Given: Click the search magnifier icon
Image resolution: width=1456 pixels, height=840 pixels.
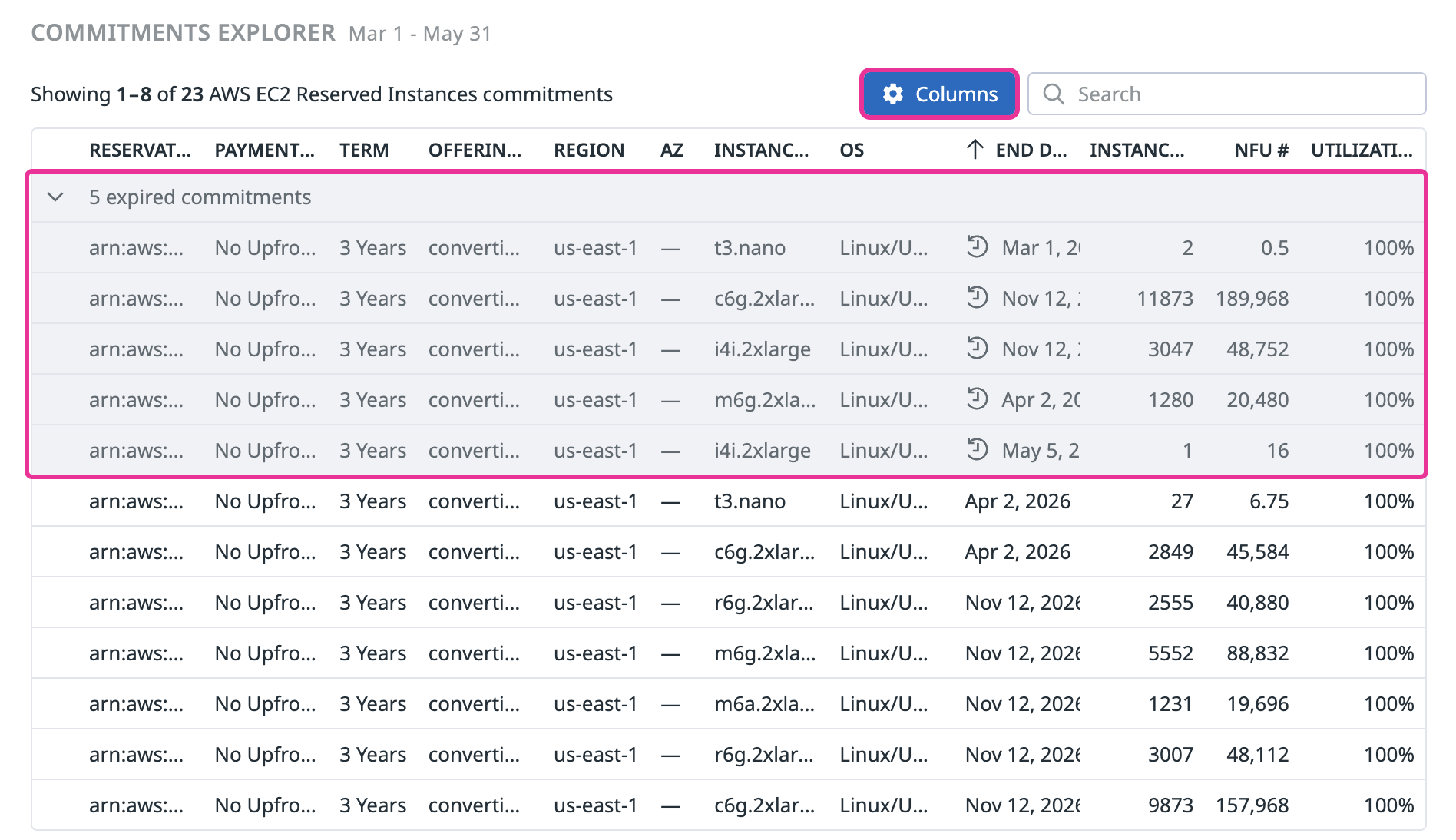Looking at the screenshot, I should click(1054, 94).
